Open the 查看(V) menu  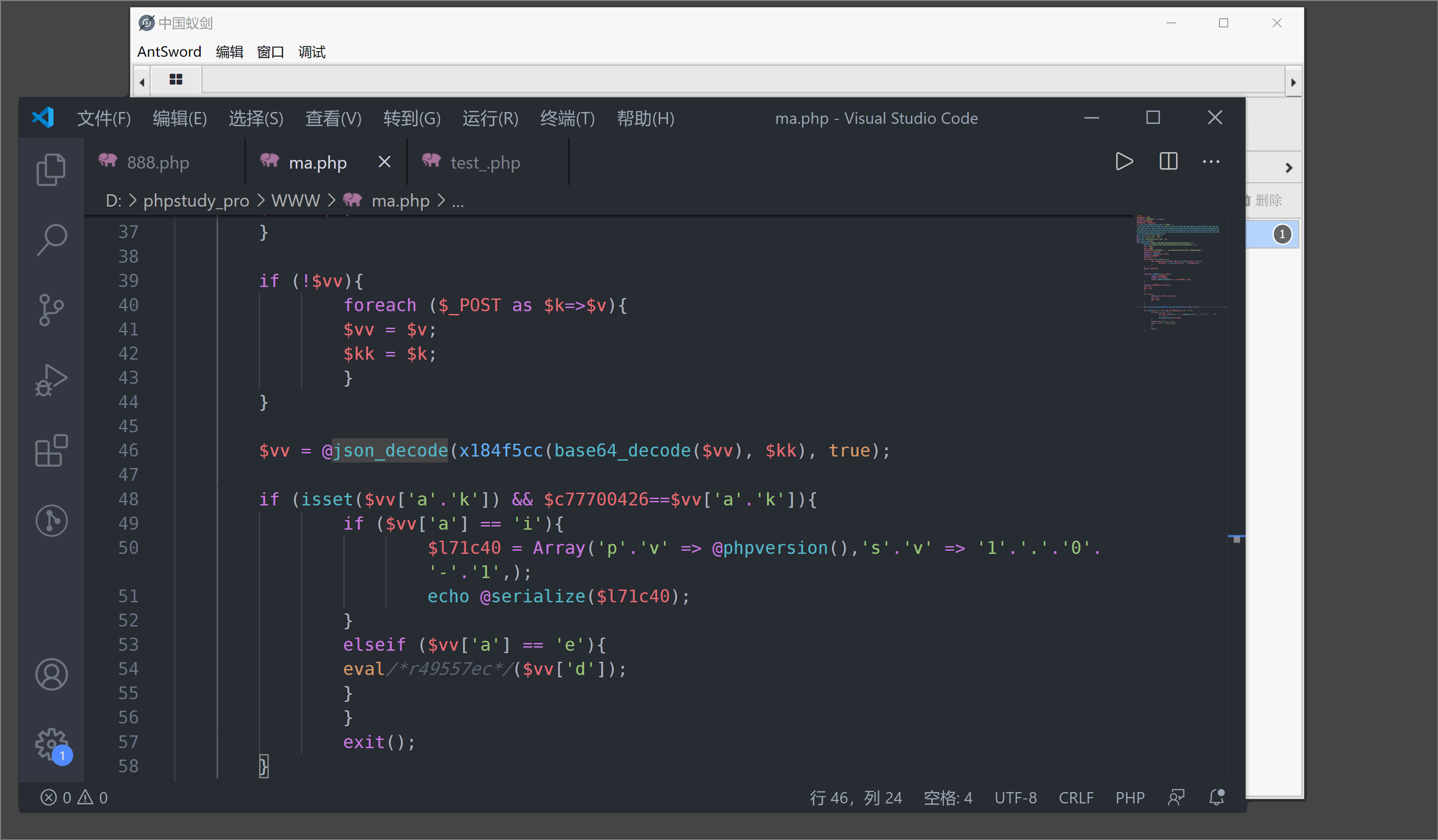click(333, 118)
